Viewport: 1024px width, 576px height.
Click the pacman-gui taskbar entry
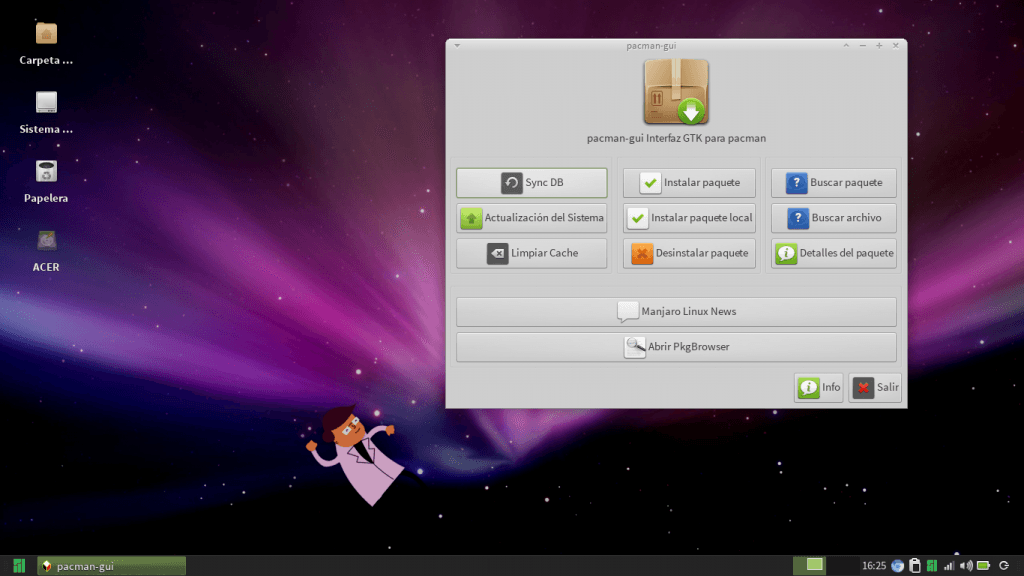click(112, 566)
